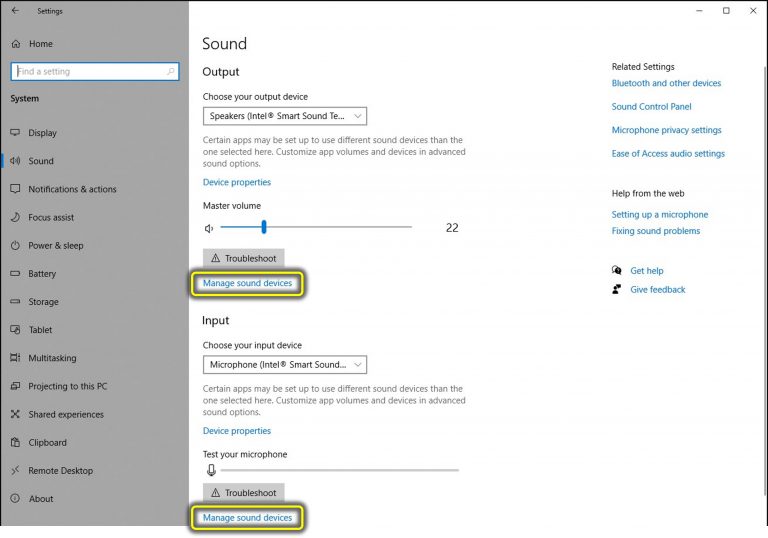Click the search magnifier in Find a setting
The height and width of the screenshot is (538, 768).
click(172, 71)
